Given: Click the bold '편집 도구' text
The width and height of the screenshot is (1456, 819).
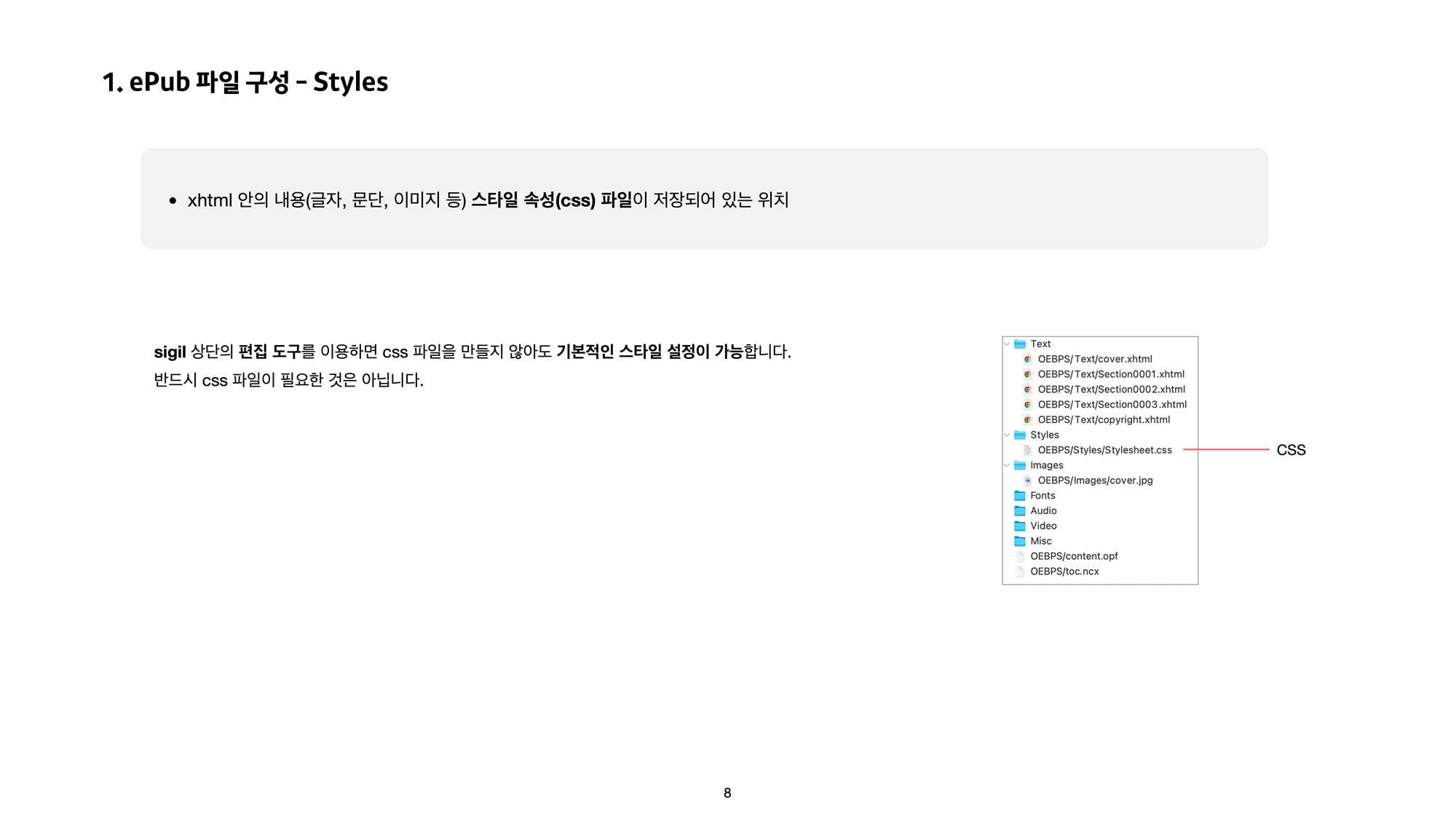Looking at the screenshot, I should click(x=269, y=352).
